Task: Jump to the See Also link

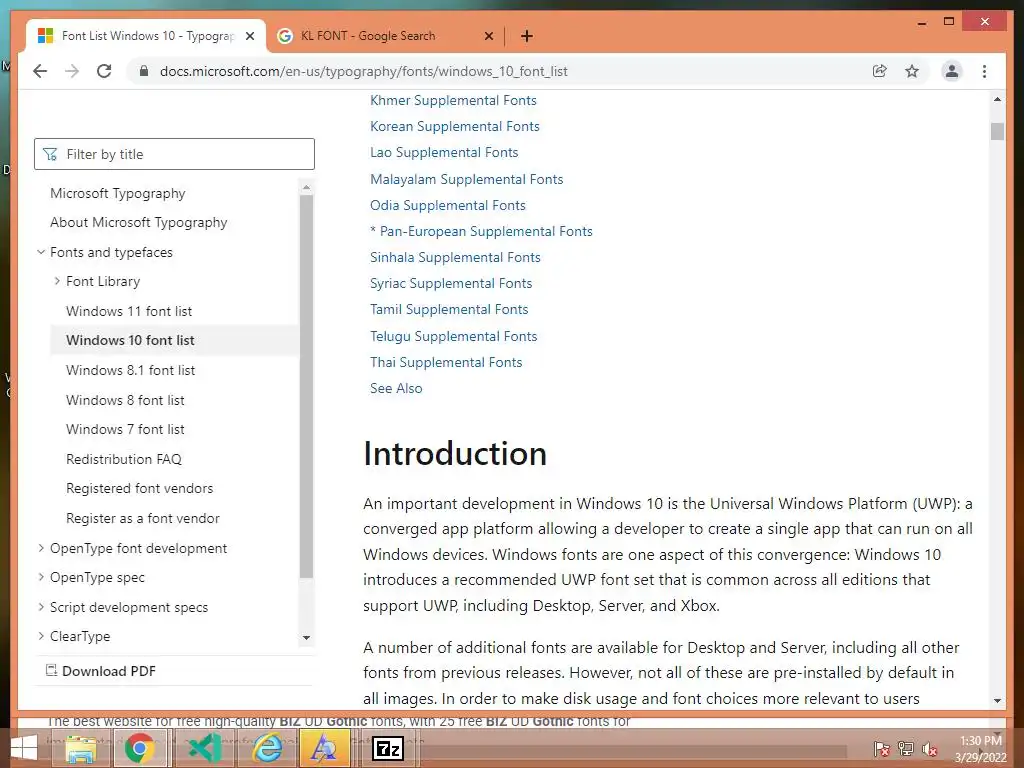Action: coord(396,389)
